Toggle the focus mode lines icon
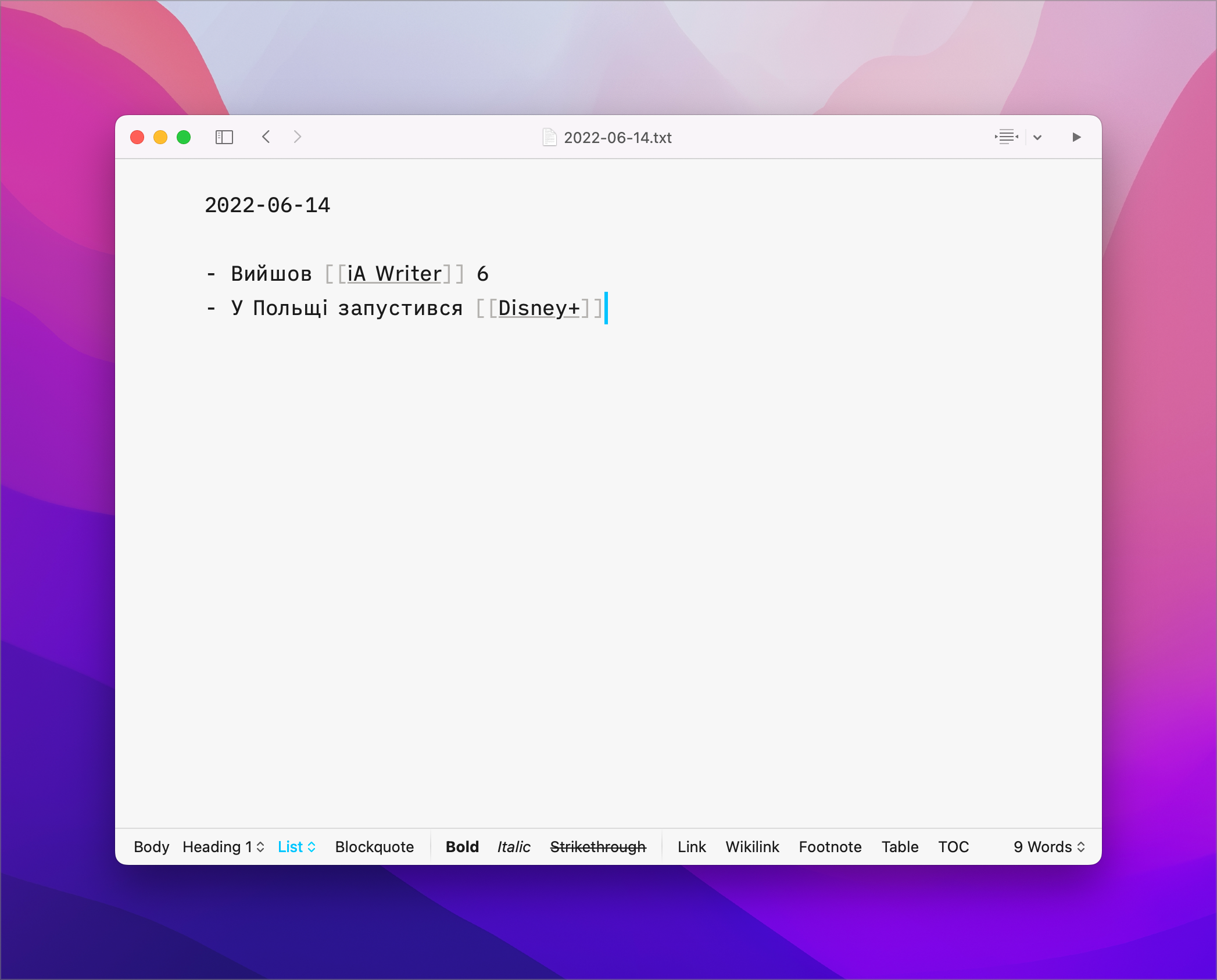 coord(1006,137)
